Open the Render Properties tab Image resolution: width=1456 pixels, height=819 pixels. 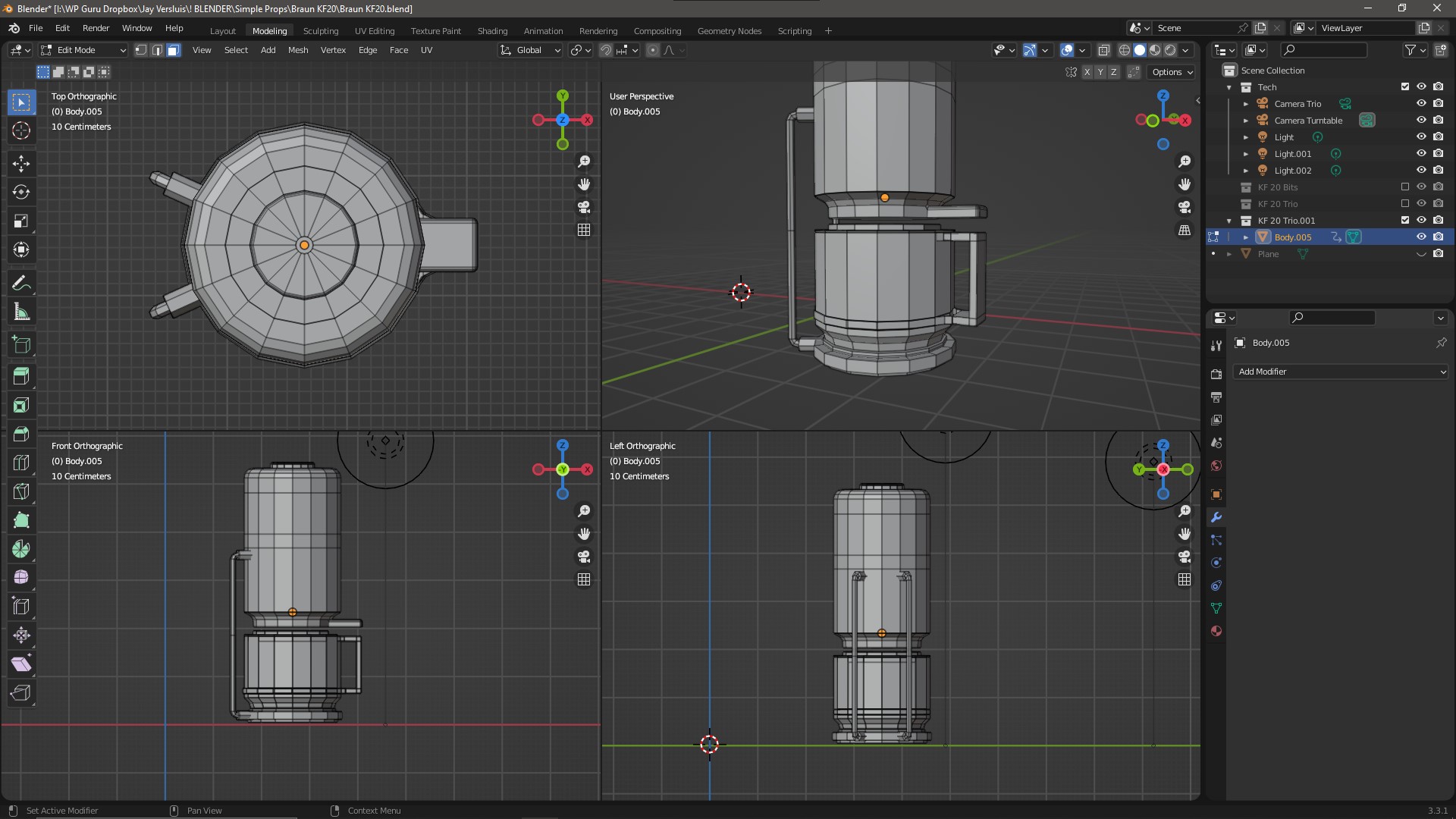coord(1216,373)
